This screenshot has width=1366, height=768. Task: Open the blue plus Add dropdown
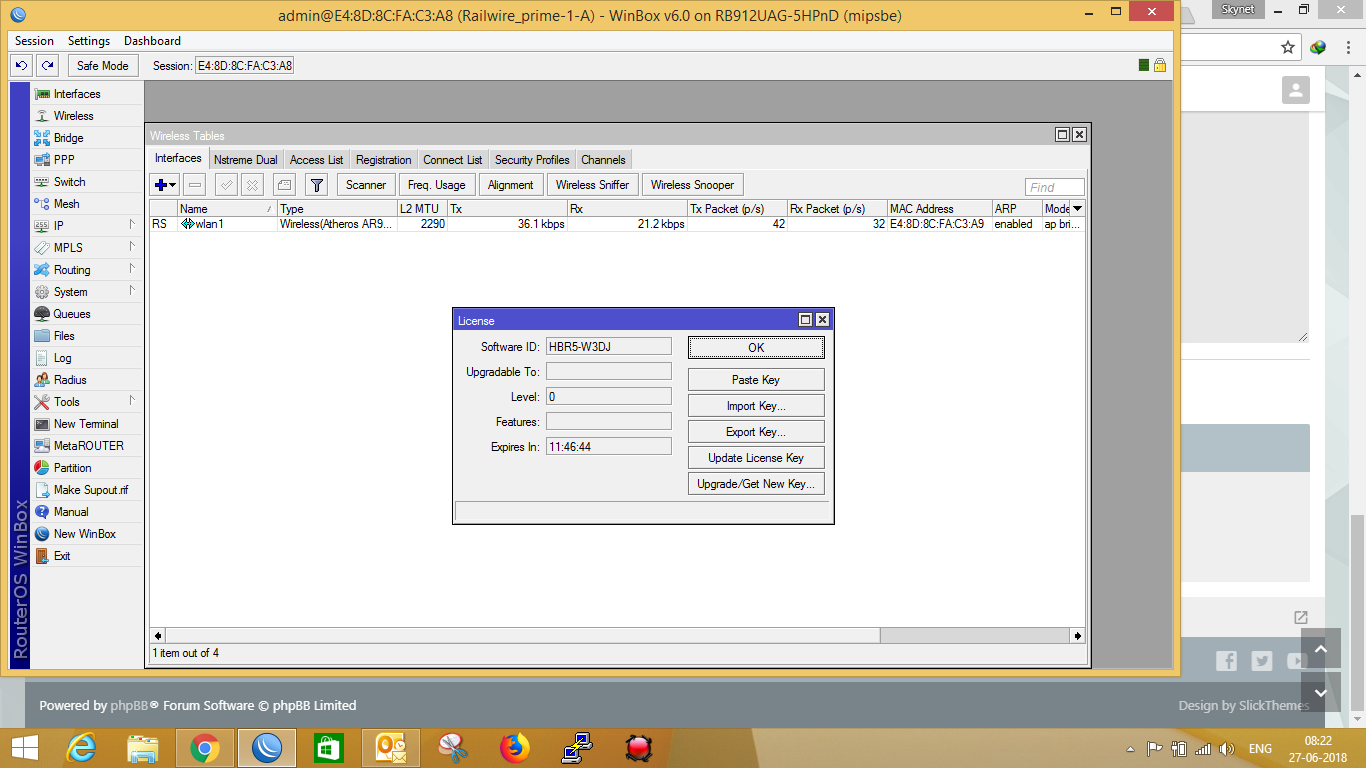point(165,185)
